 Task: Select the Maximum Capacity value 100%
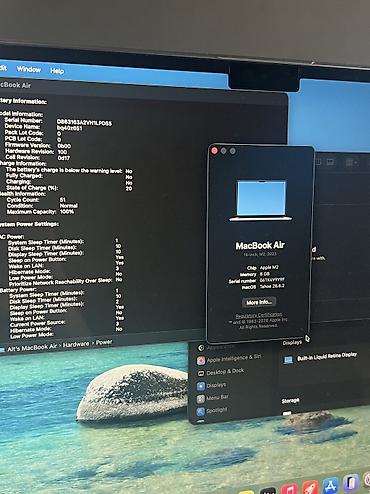(67, 212)
